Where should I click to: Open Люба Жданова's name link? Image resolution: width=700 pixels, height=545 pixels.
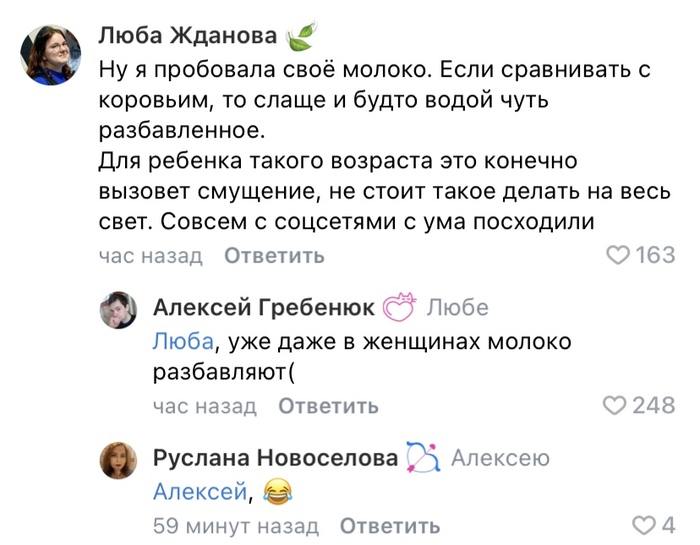click(x=187, y=37)
